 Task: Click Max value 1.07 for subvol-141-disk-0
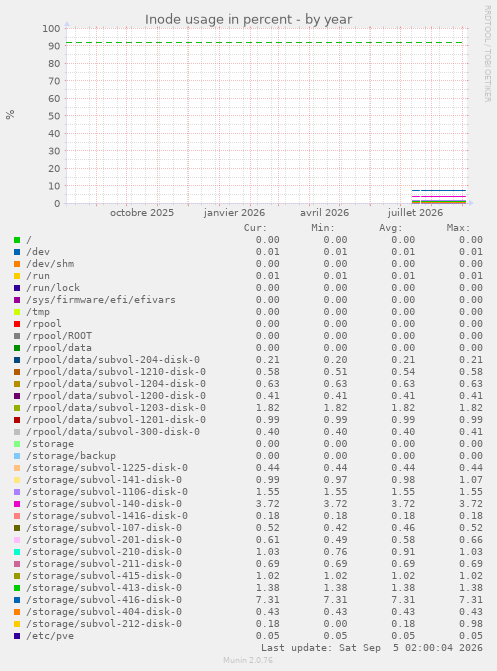coord(471,480)
